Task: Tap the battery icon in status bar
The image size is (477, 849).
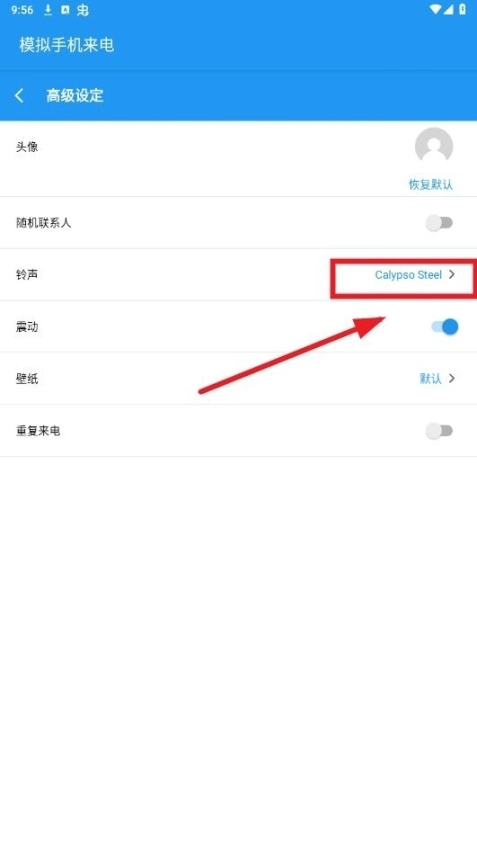Action: [462, 10]
